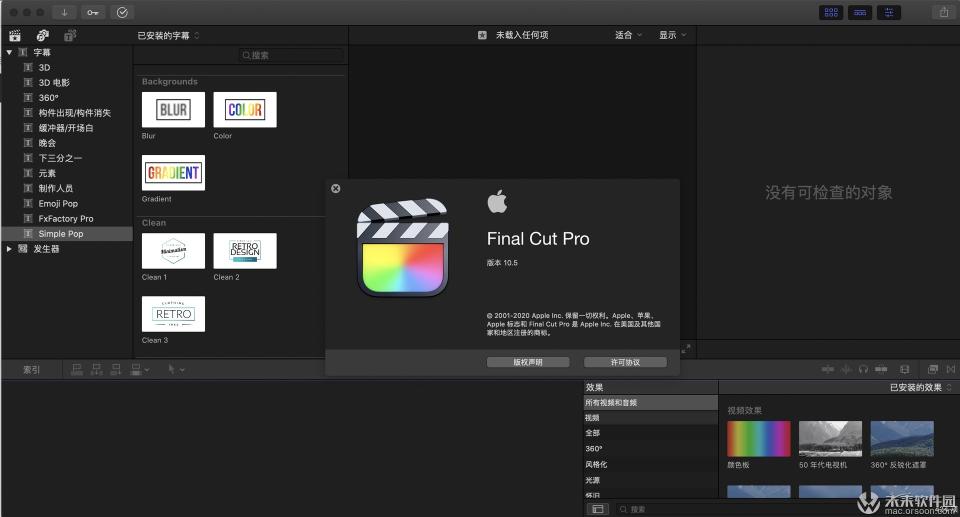Image resolution: width=960 pixels, height=517 pixels.
Task: Select 所有视频和音频 effects category
Action: pyautogui.click(x=650, y=402)
